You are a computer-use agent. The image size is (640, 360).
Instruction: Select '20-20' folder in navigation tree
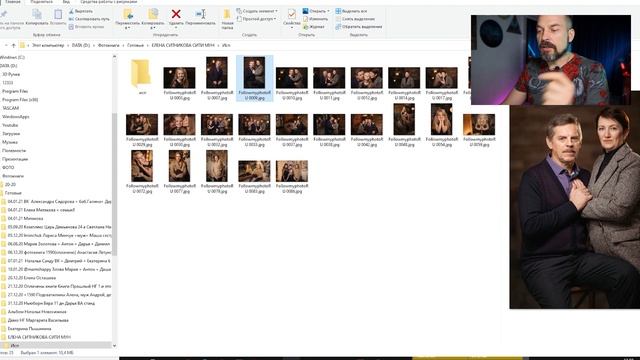pyautogui.click(x=10, y=184)
